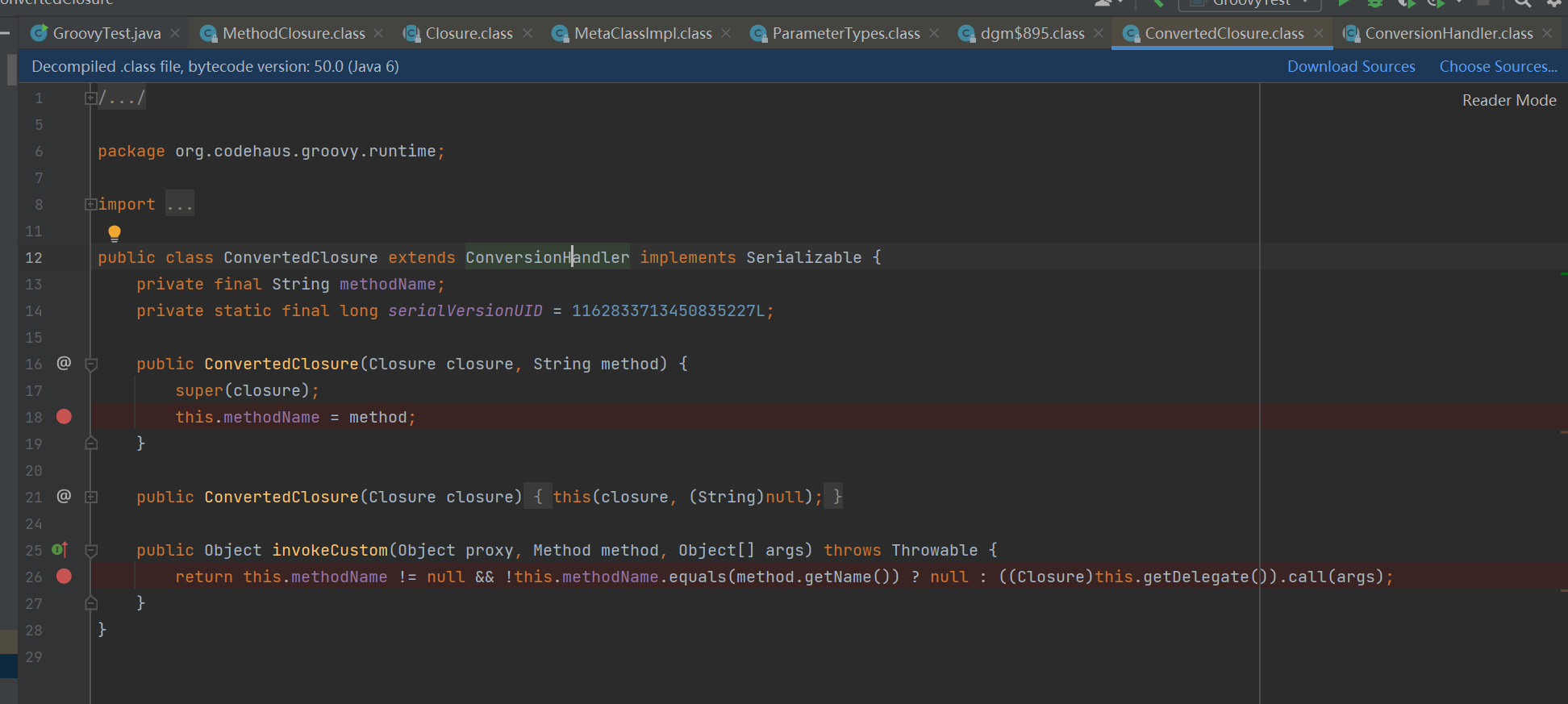Close the ParameterTypes.class tab
Viewport: 1568px width, 704px height.
click(x=934, y=33)
